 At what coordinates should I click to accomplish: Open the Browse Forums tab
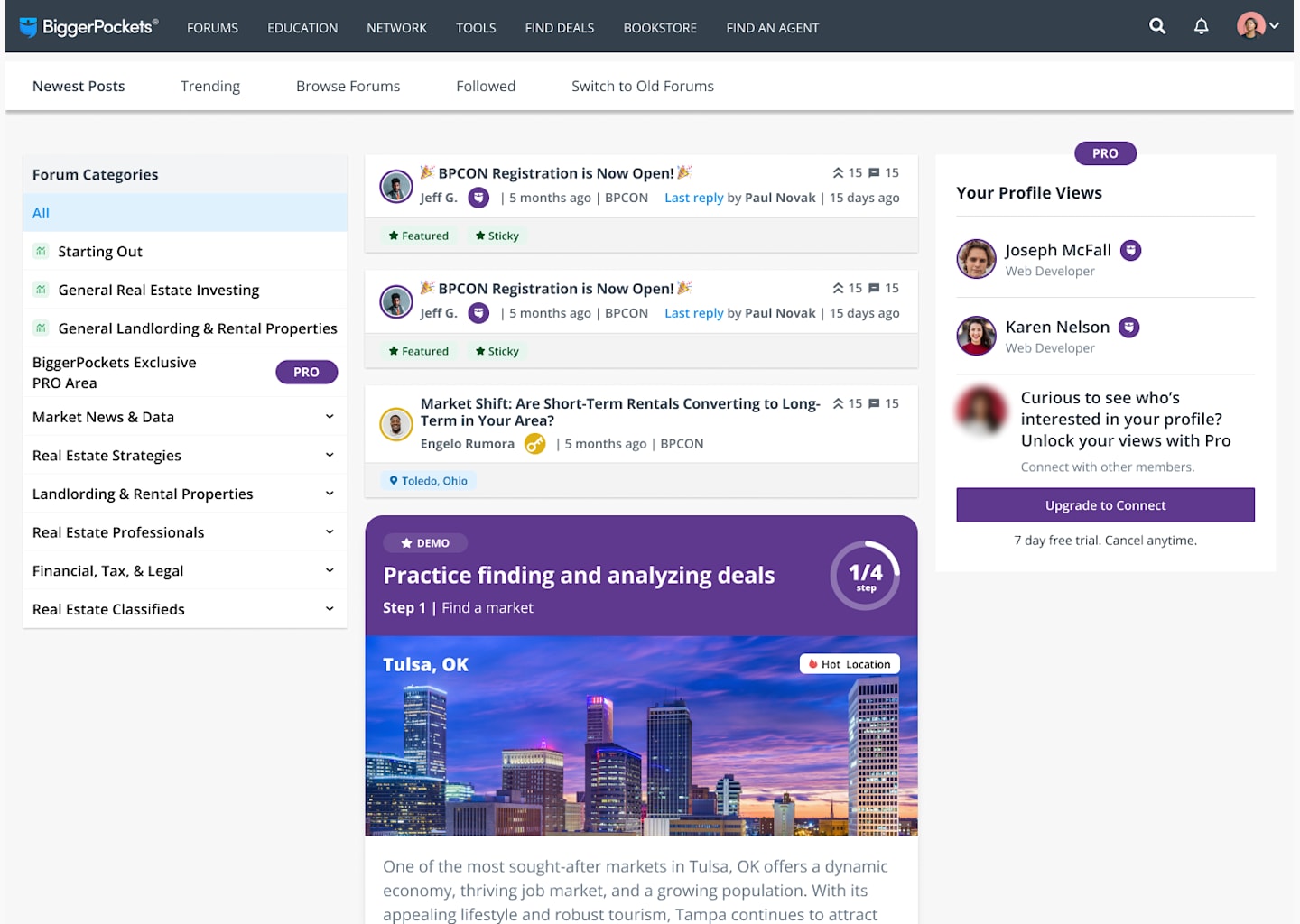pos(348,87)
